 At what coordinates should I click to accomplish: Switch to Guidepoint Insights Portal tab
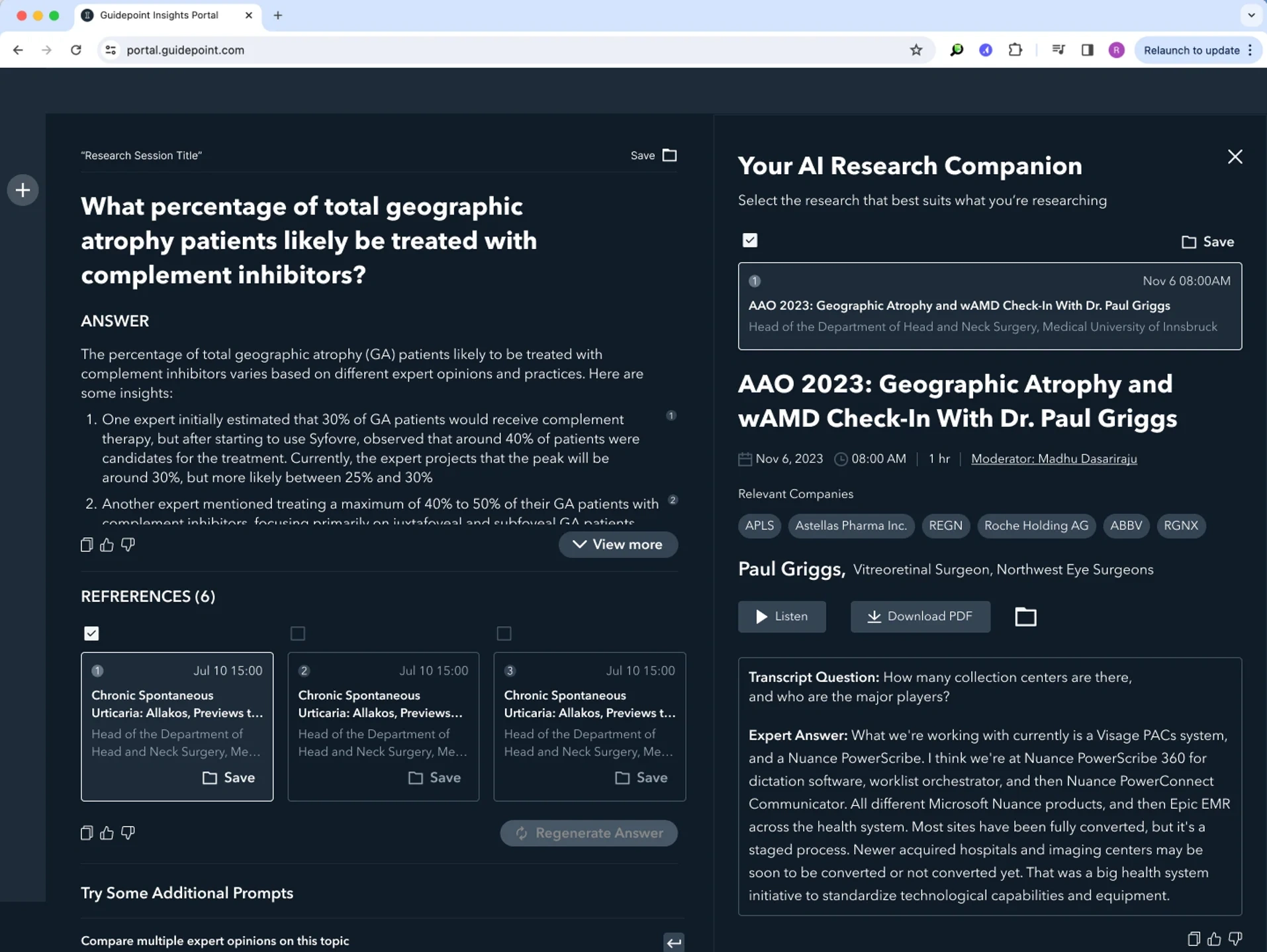click(x=168, y=15)
